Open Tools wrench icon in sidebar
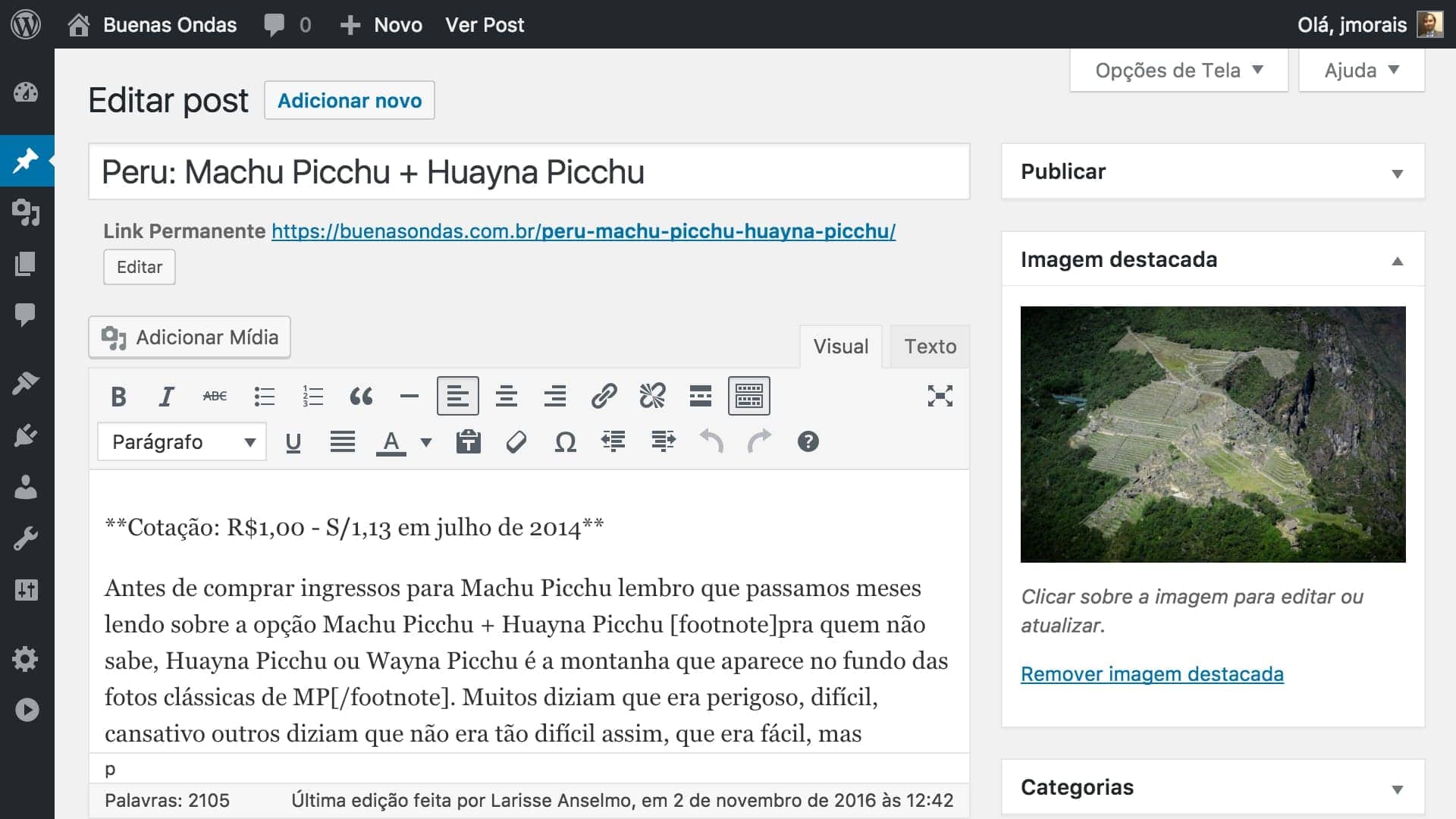The width and height of the screenshot is (1456, 819). click(26, 538)
